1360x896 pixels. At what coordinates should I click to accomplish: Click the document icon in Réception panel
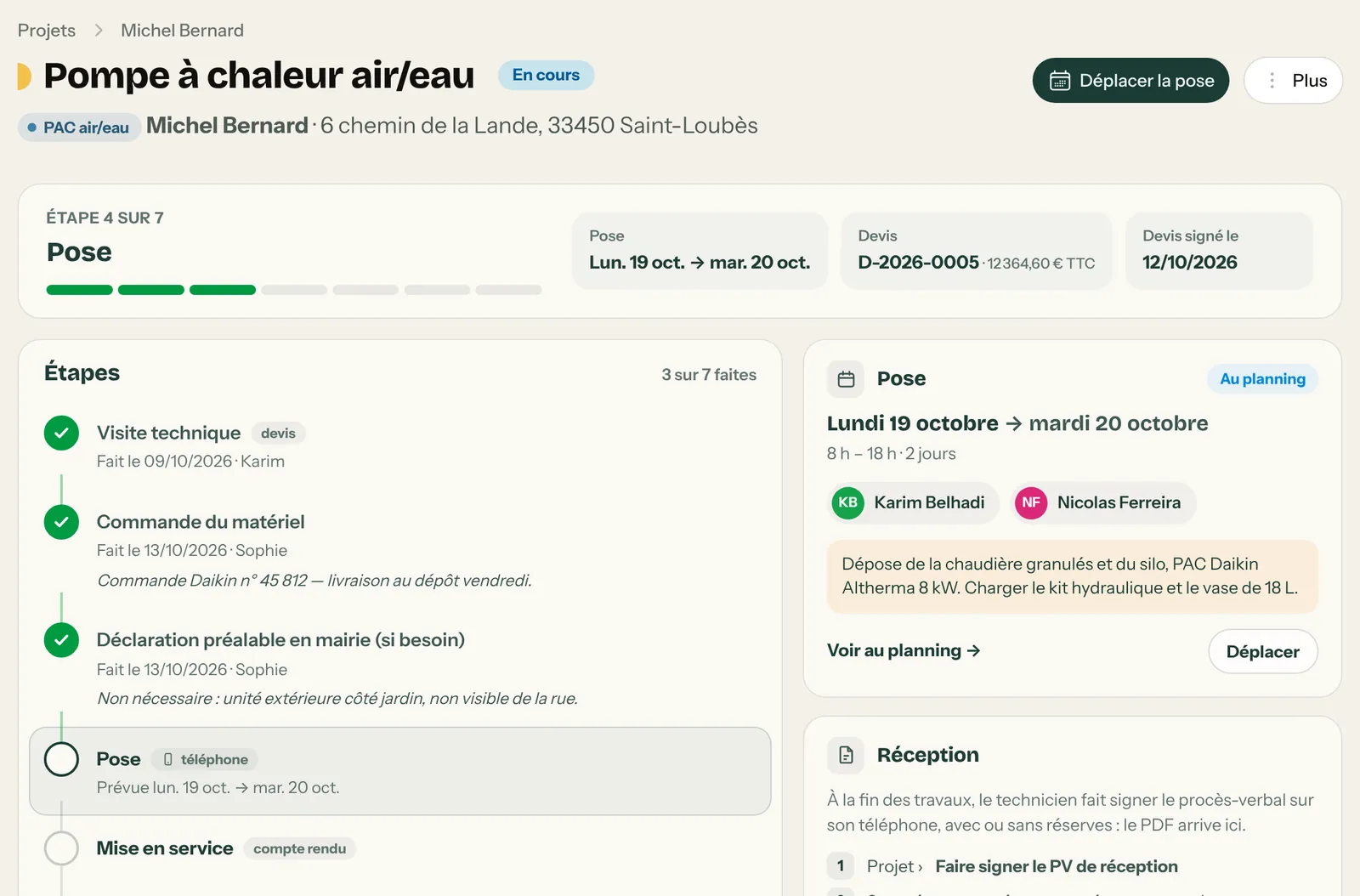(x=846, y=755)
